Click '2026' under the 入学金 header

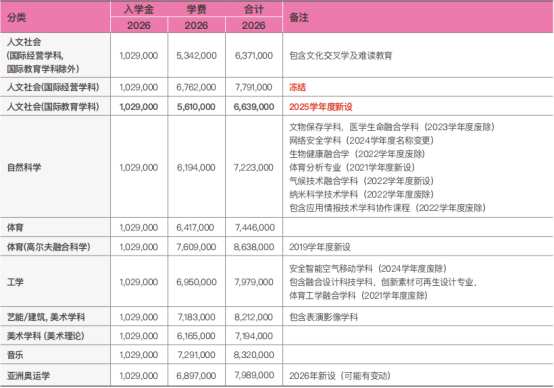pyautogui.click(x=139, y=25)
